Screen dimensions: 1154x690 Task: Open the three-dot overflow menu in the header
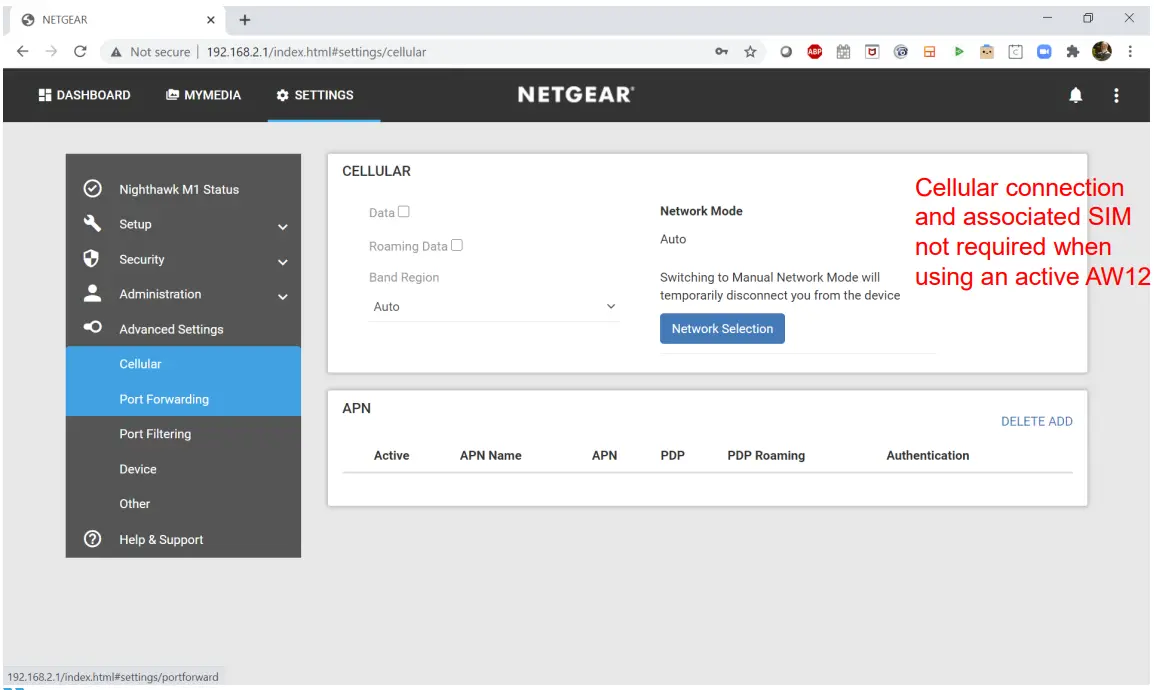pos(1116,94)
